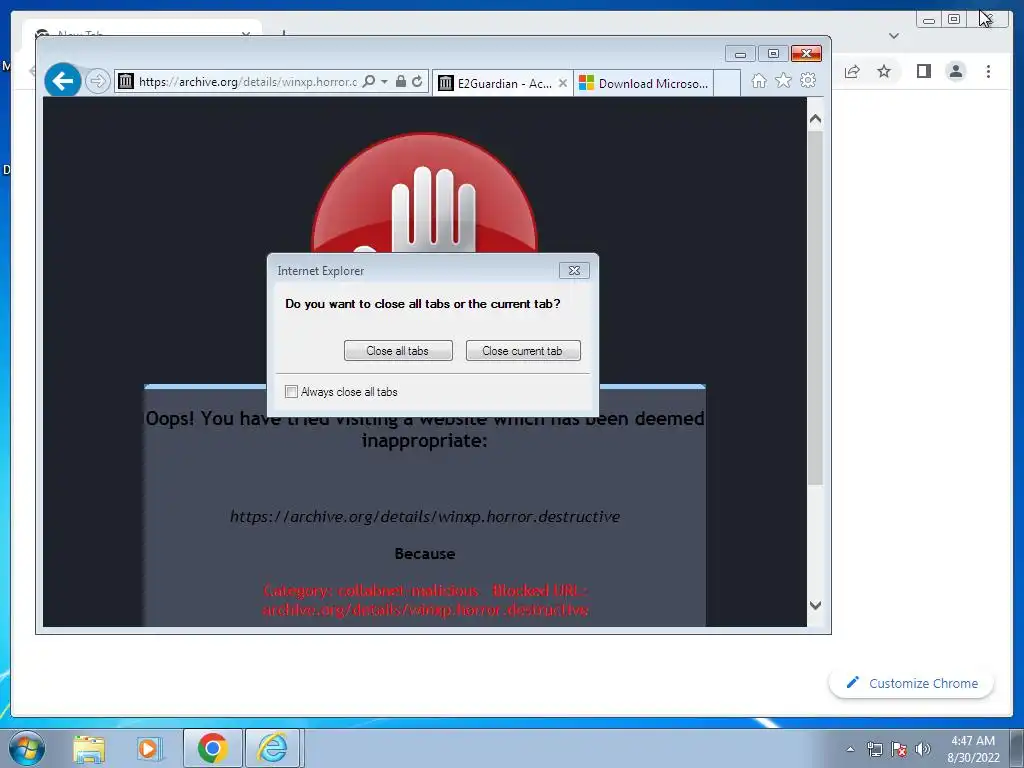This screenshot has height=768, width=1024.
Task: Click the taskbar clock 4:47 AM
Action: (x=972, y=741)
